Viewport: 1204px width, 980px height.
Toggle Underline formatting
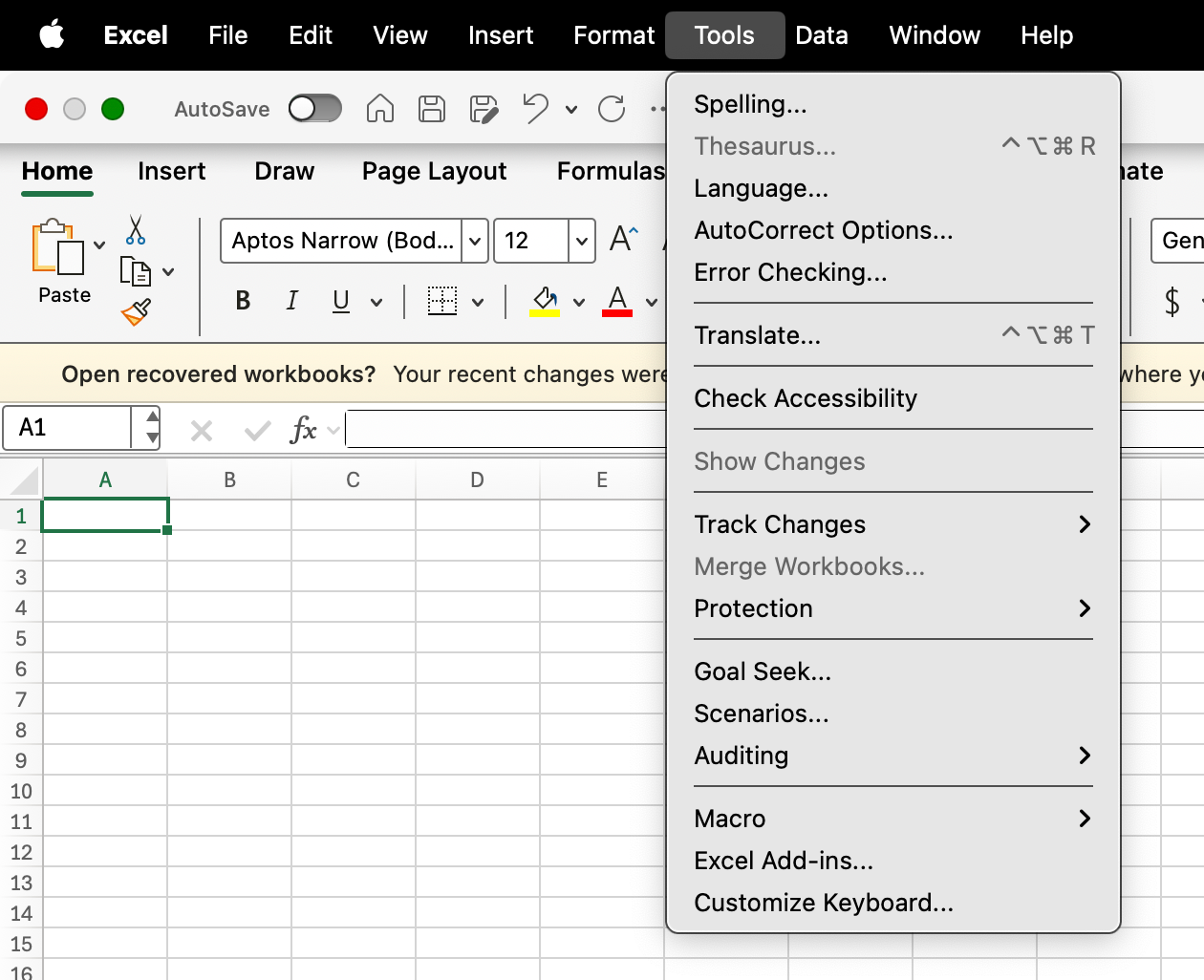[x=341, y=301]
